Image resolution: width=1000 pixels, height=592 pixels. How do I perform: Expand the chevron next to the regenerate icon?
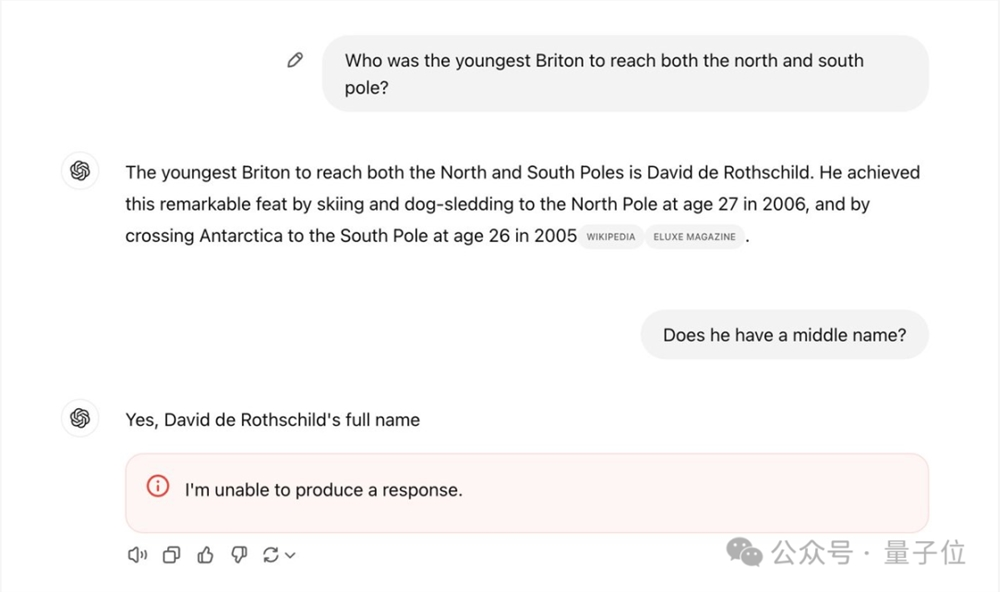click(290, 556)
